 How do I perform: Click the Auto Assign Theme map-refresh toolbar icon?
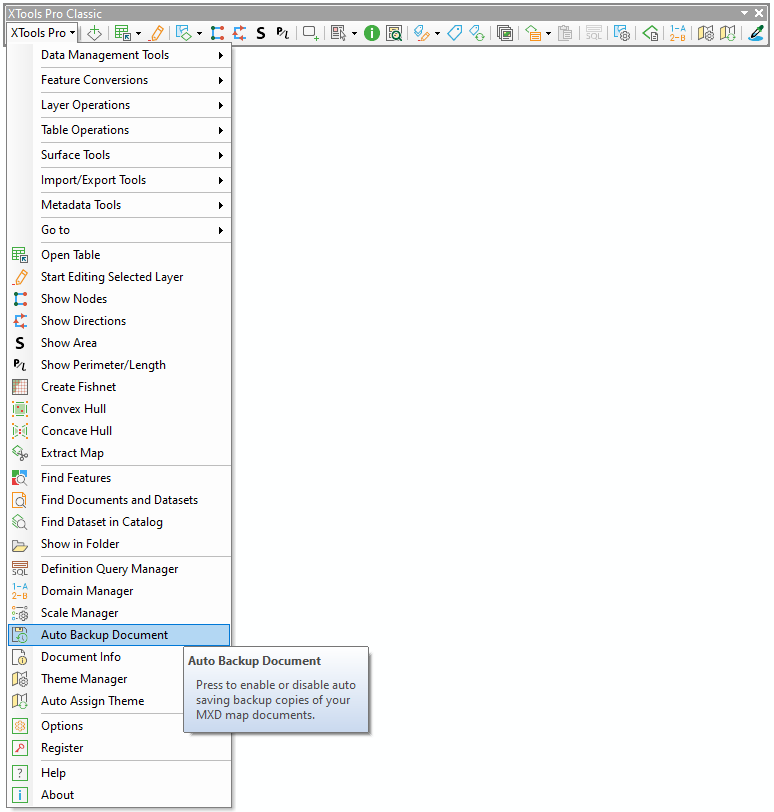click(727, 33)
